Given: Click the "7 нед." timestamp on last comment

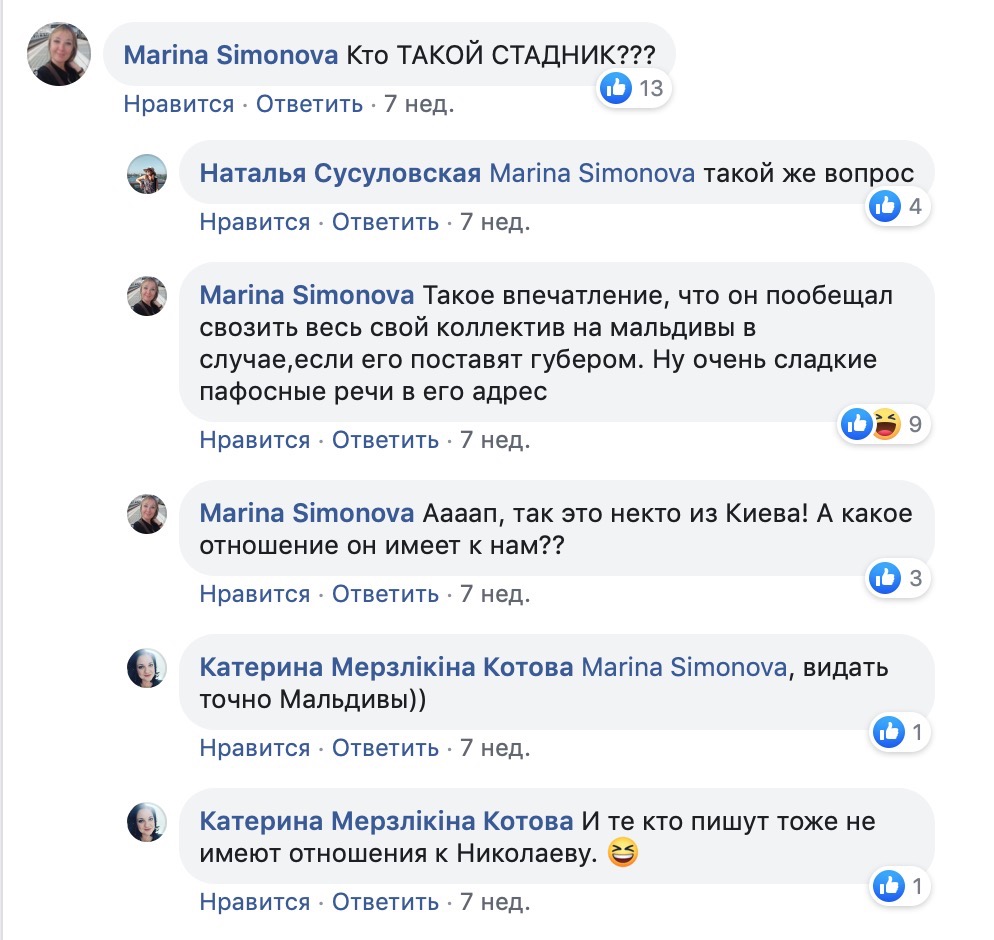Looking at the screenshot, I should tap(495, 902).
